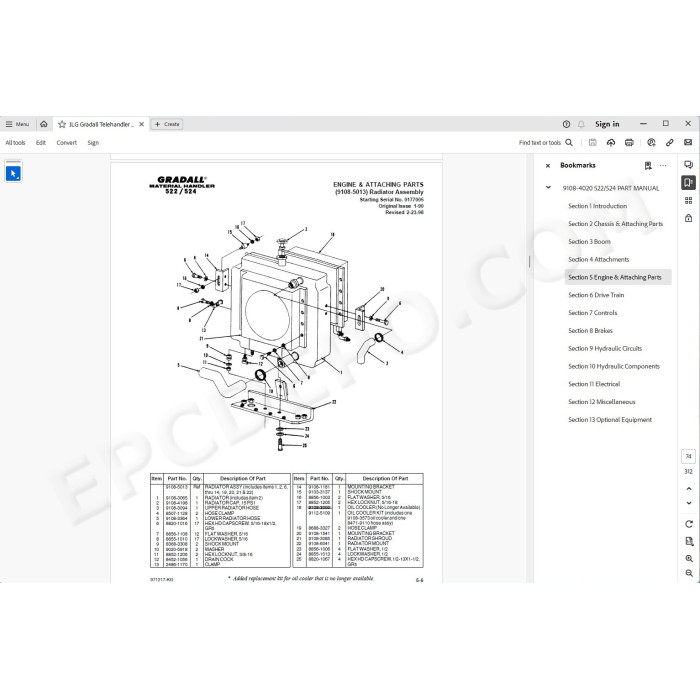This screenshot has width=700, height=700.
Task: Click the email envelope icon
Action: (688, 142)
